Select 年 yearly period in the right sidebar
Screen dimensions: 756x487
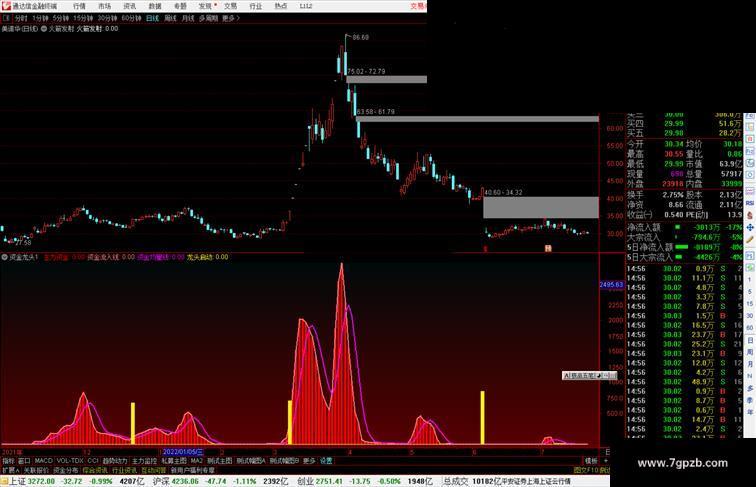click(x=750, y=412)
